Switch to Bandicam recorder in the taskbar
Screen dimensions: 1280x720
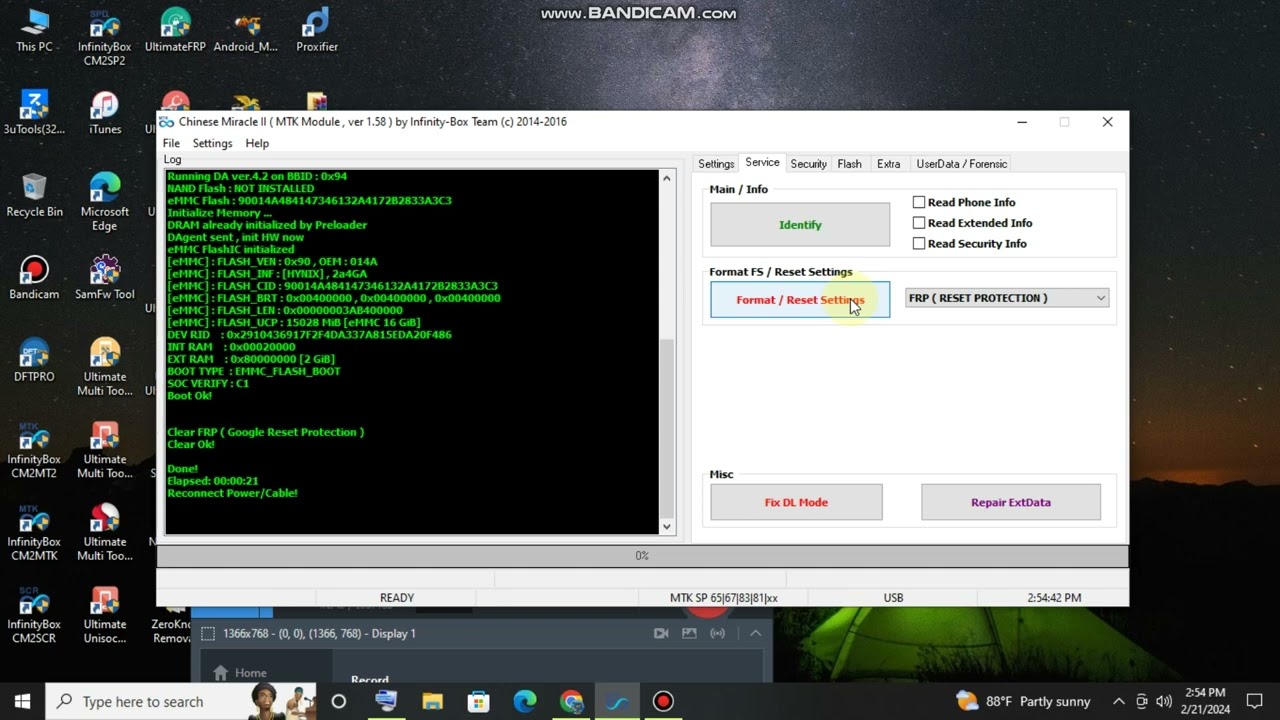point(663,701)
